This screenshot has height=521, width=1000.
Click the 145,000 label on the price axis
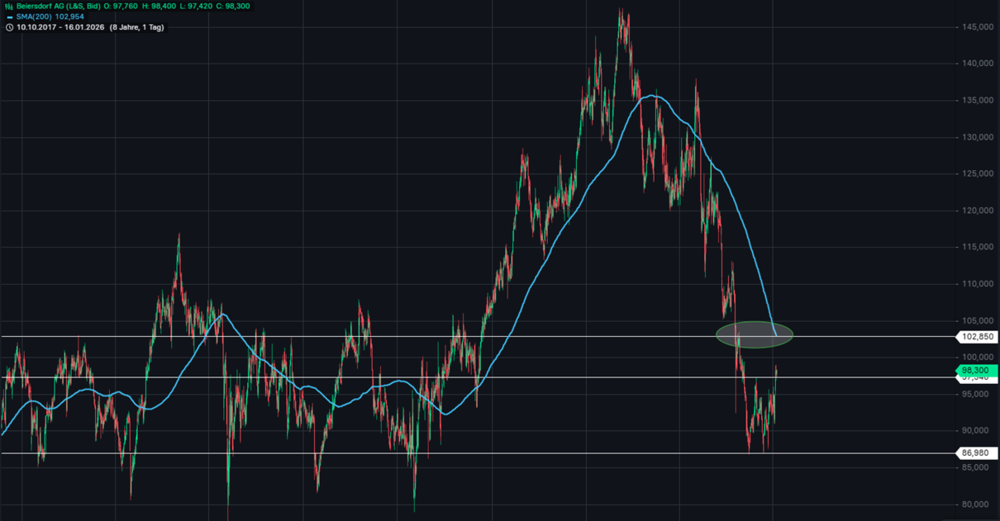coord(976,27)
